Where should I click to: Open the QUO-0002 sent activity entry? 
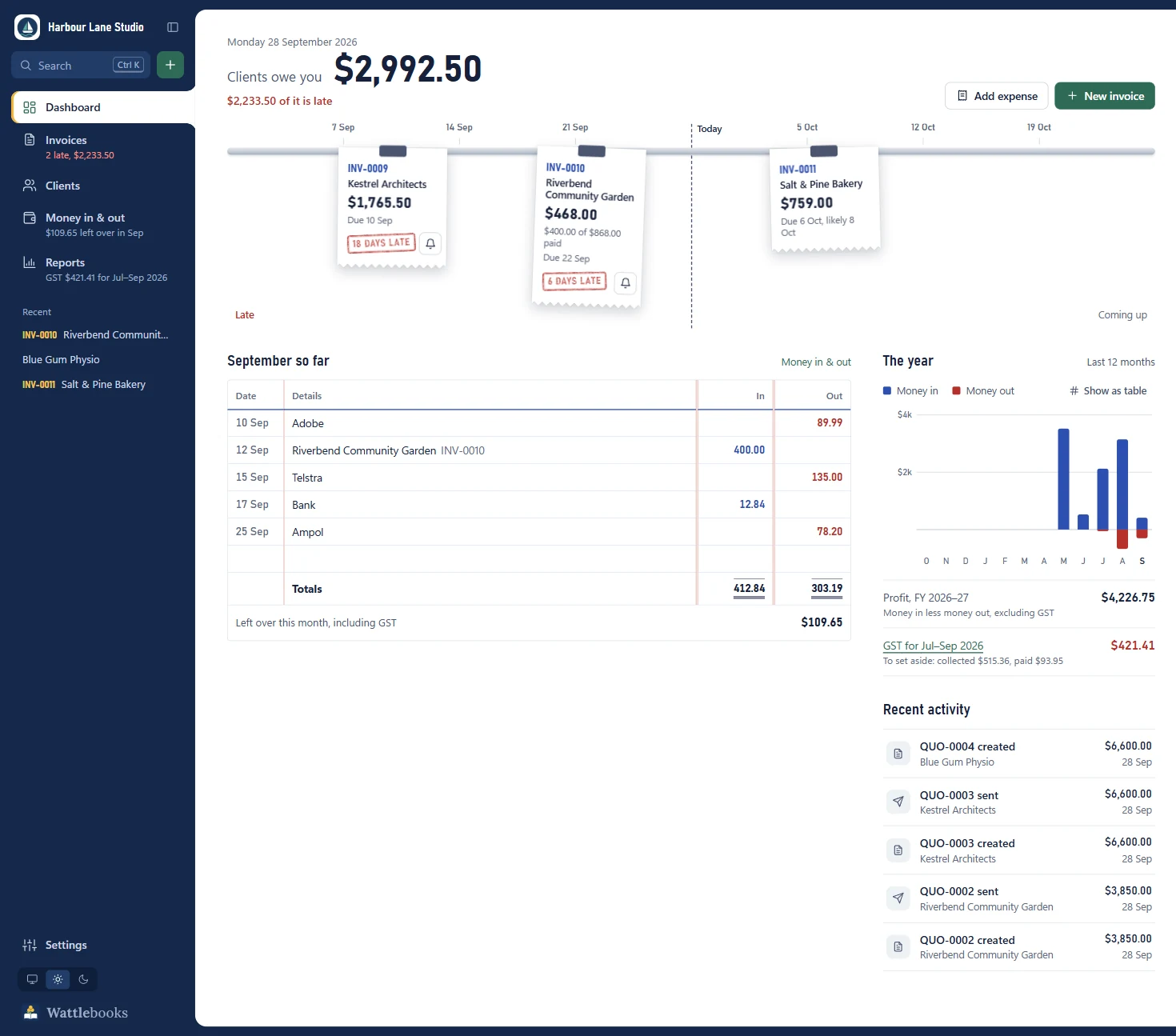click(1019, 898)
